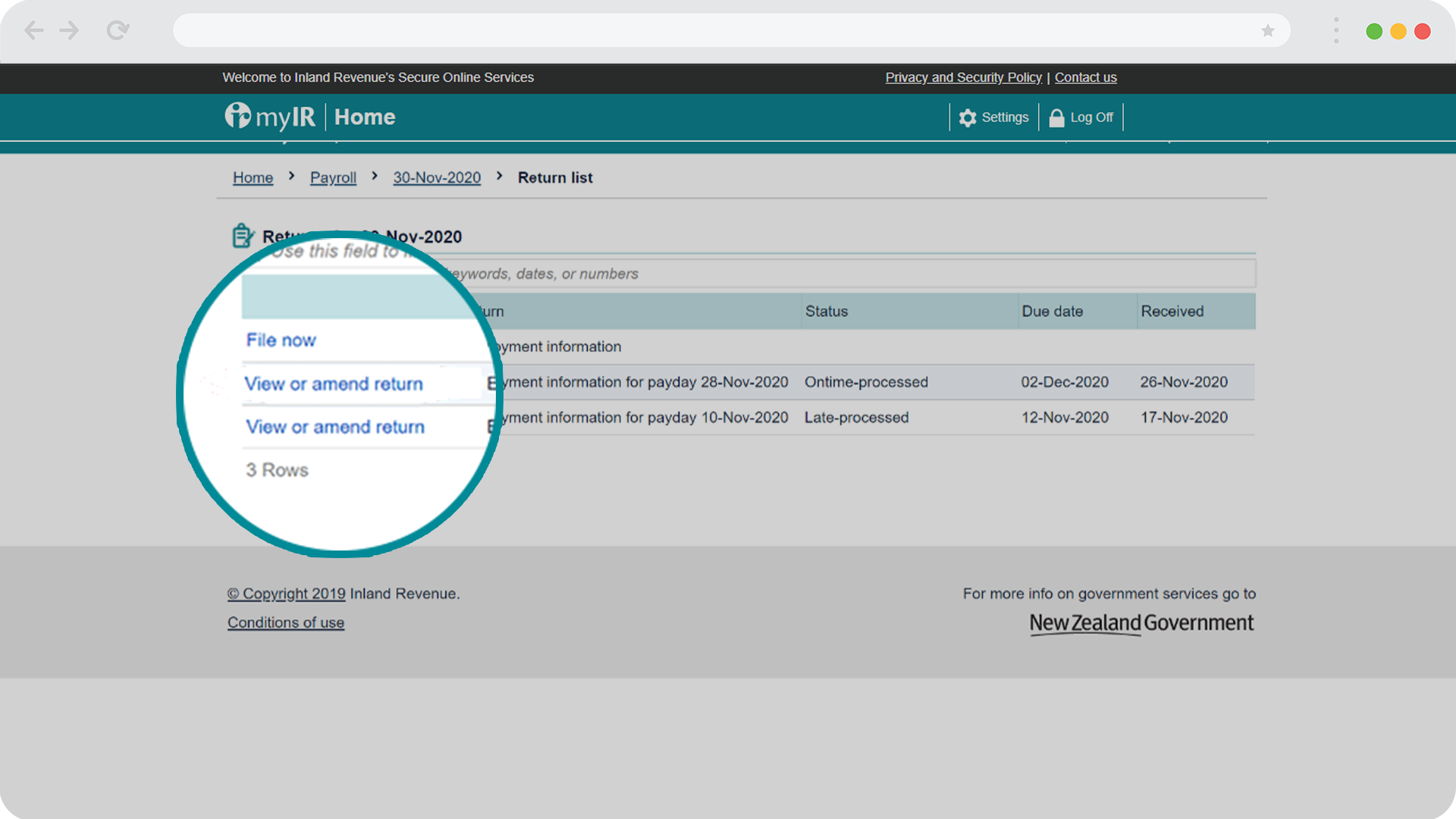Sort table by Due date column

tap(1052, 312)
